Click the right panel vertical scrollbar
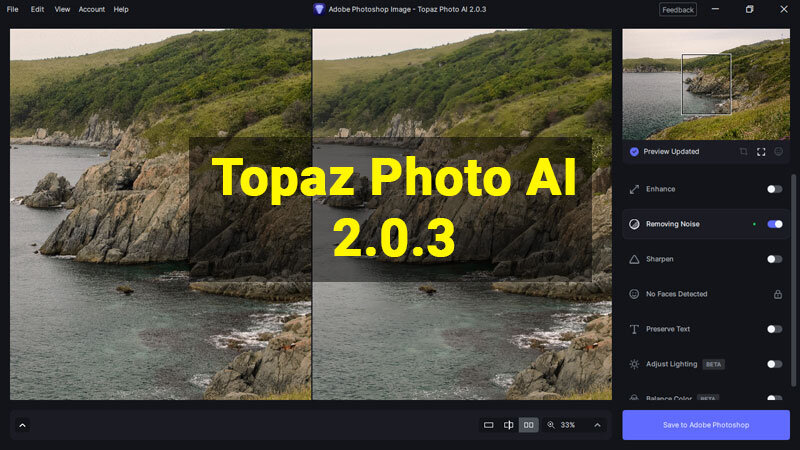 (x=793, y=281)
